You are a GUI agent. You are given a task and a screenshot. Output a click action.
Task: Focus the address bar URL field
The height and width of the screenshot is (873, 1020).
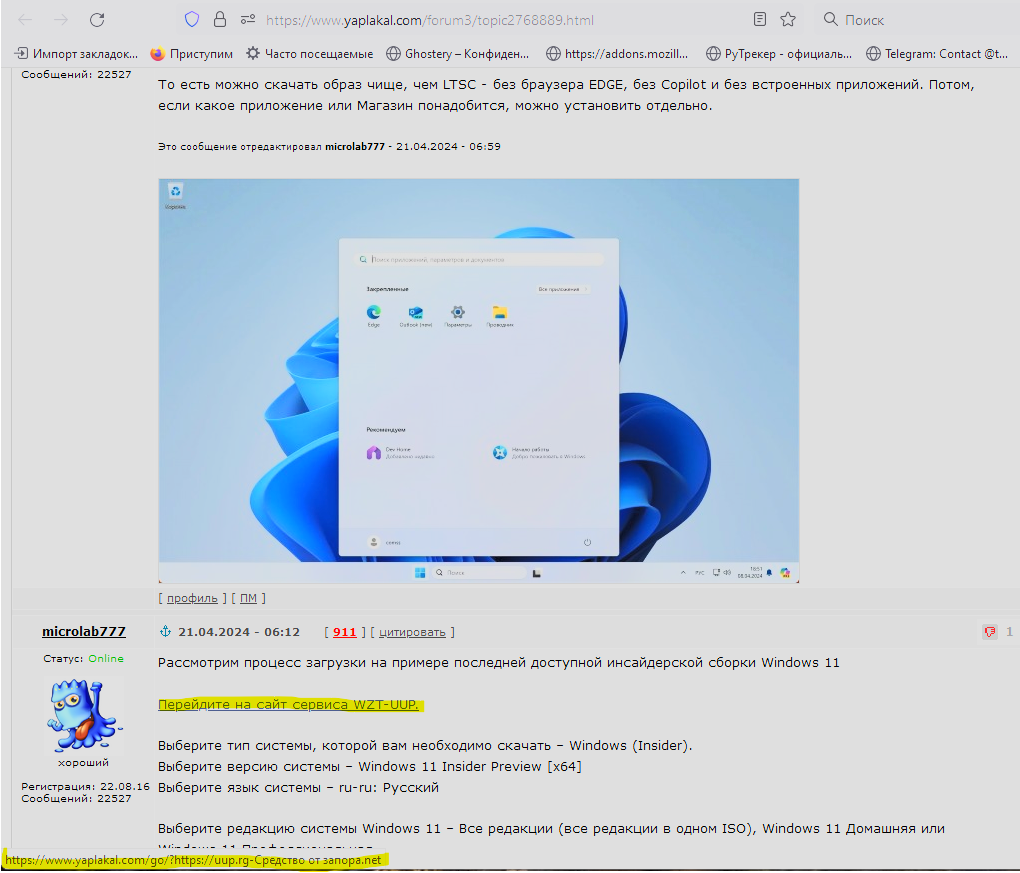coord(429,20)
